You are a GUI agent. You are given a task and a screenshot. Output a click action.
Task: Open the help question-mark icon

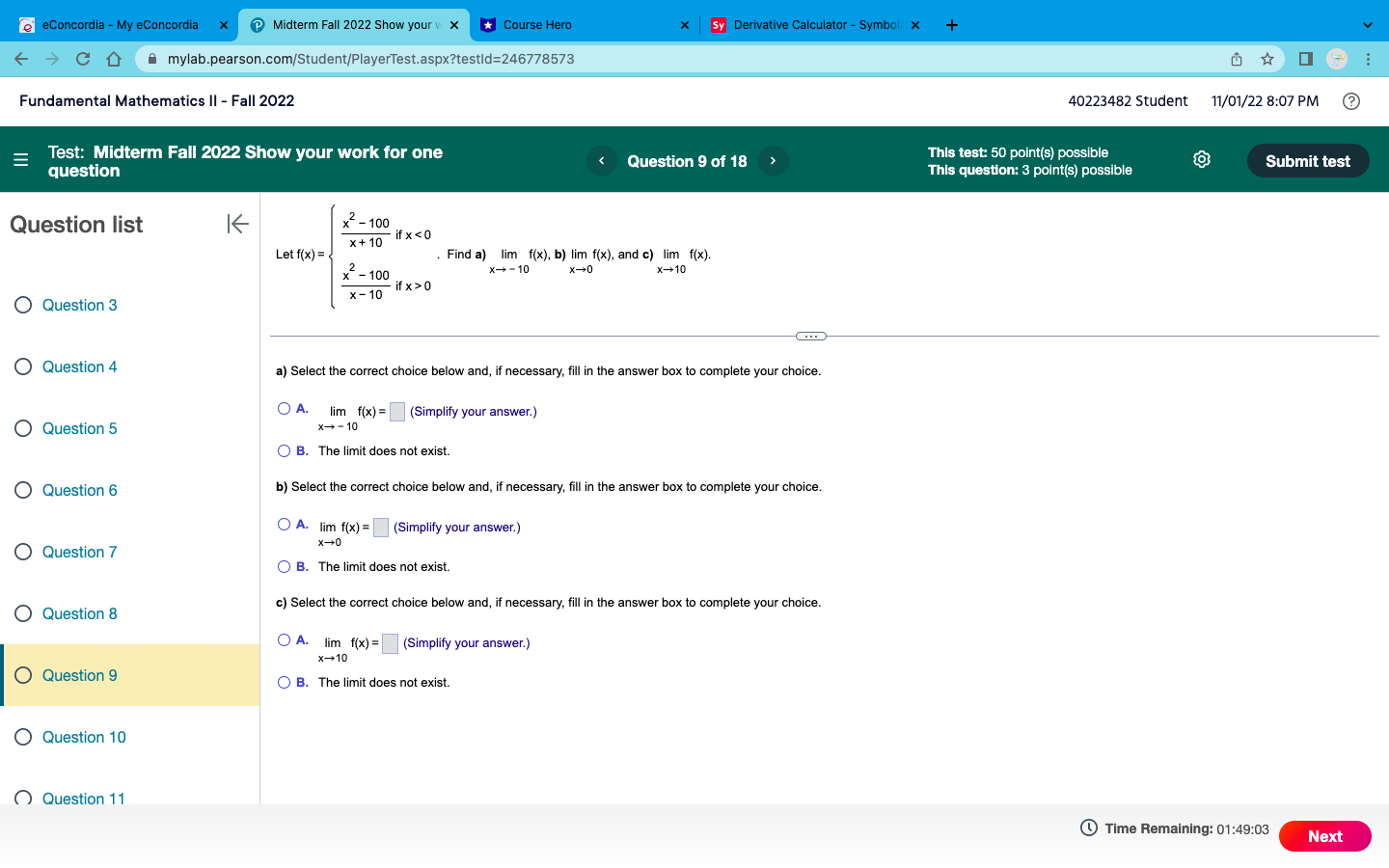(x=1349, y=100)
